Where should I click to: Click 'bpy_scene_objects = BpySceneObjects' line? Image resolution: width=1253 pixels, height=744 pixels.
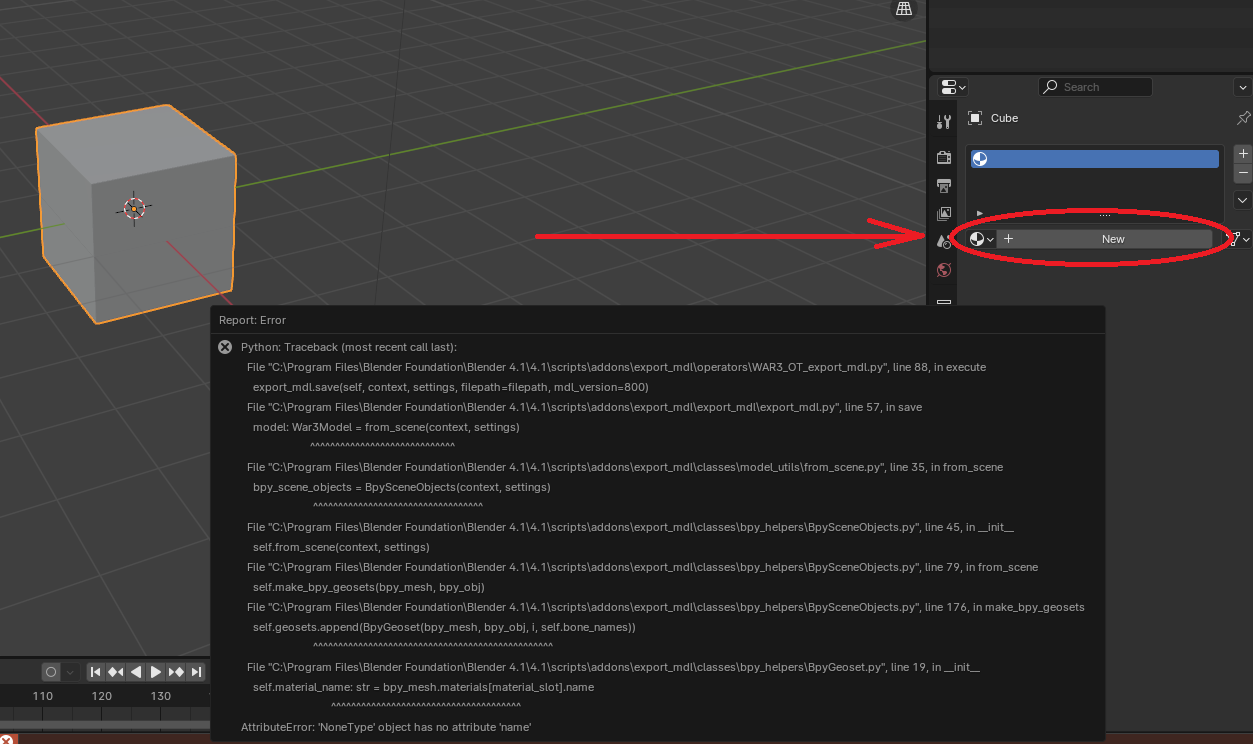(402, 487)
